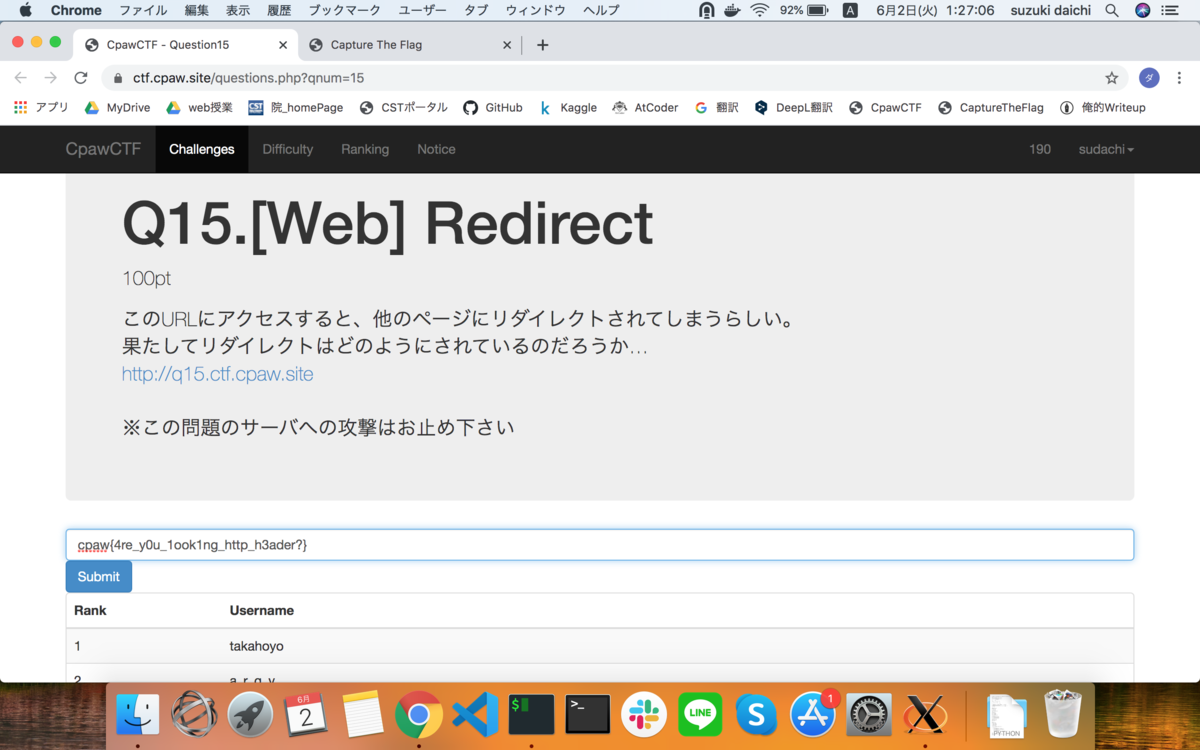Screen dimensions: 1200x750
Task: Open the 院_homePage bookmark
Action: [x=296, y=108]
